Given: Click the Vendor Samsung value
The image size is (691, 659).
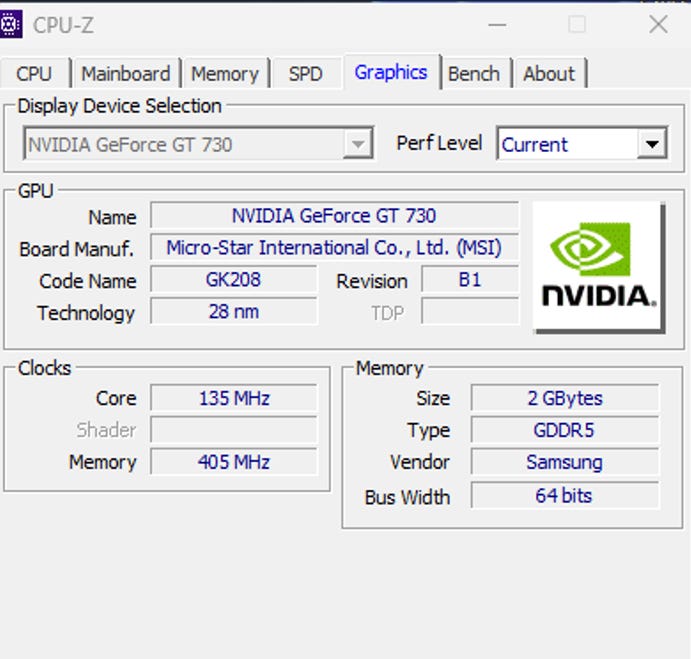Looking at the screenshot, I should pos(565,462).
